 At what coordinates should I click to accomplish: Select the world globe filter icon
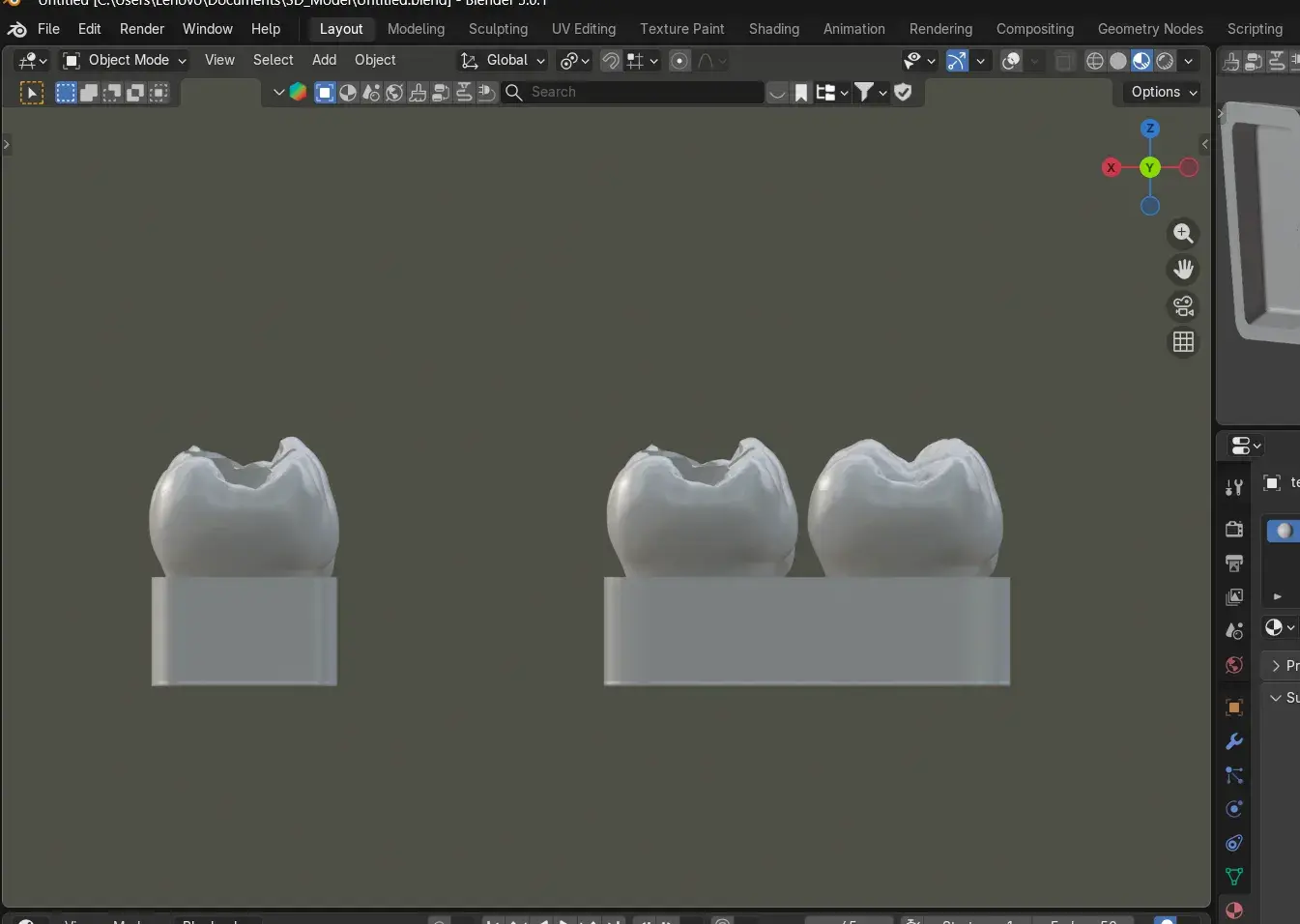tap(394, 92)
